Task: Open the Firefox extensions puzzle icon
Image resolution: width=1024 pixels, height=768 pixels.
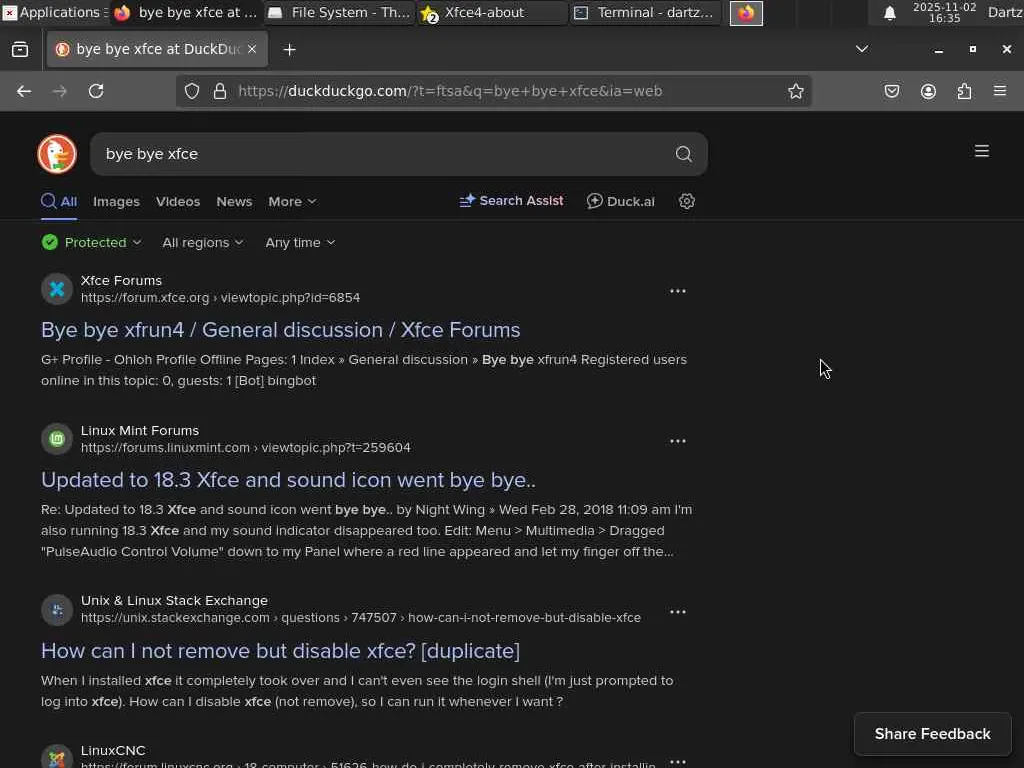Action: [x=964, y=91]
